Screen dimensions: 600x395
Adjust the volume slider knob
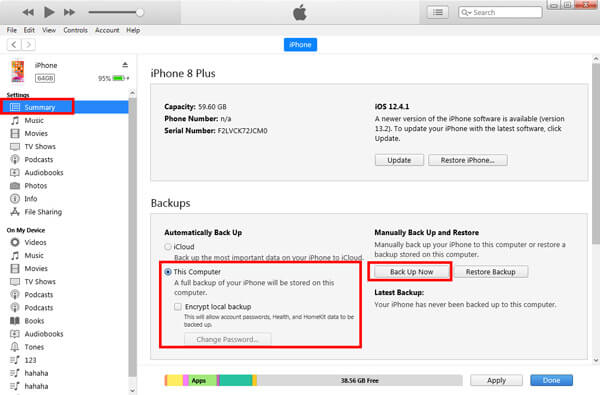tap(140, 12)
